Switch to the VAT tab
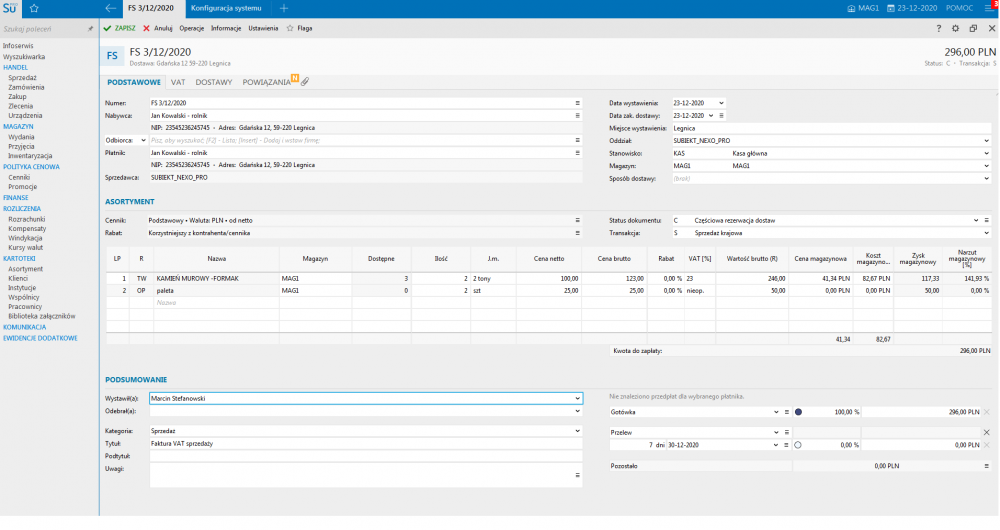The image size is (1000, 530). [x=178, y=82]
